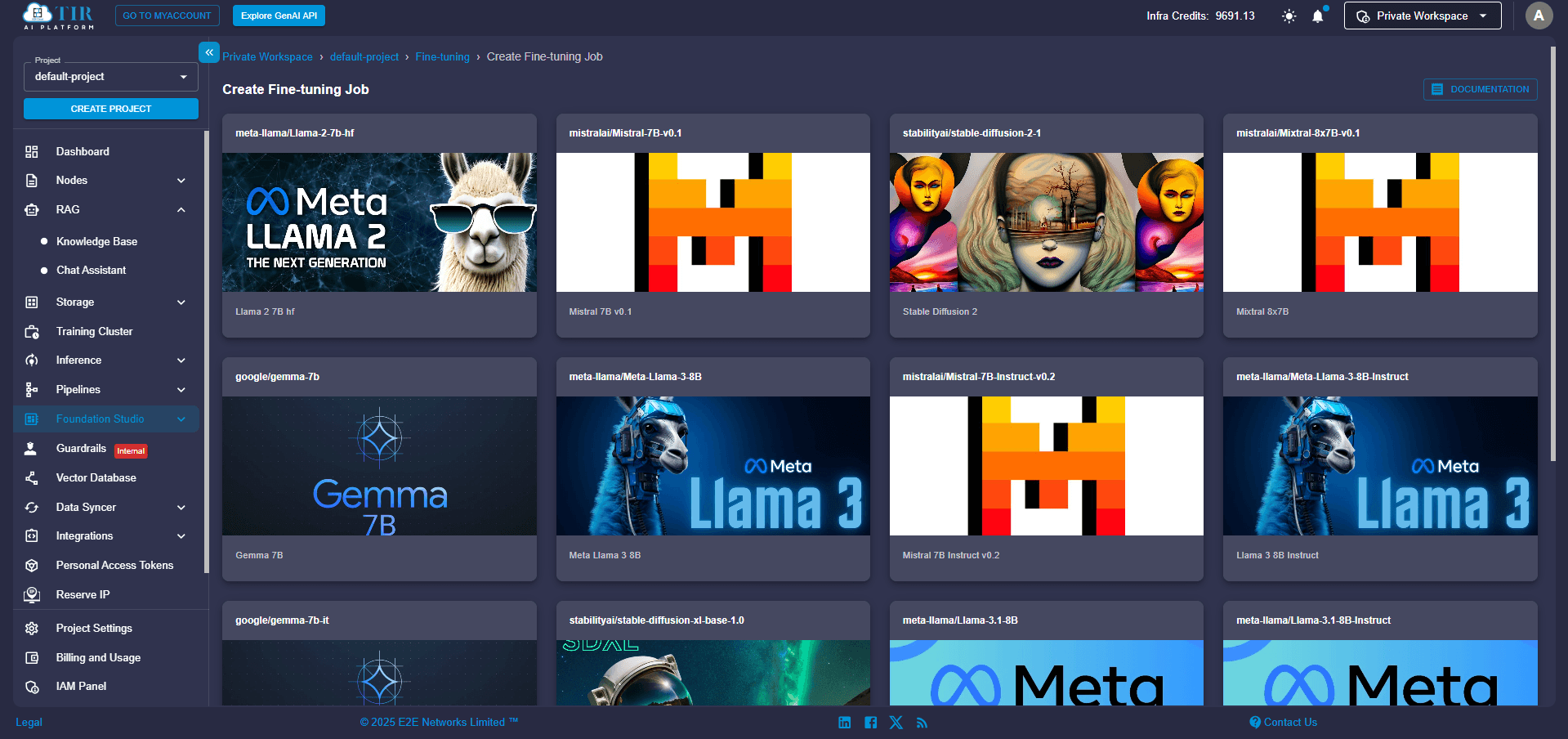The image size is (1568, 739).
Task: Expand the Integrations chevron
Action: (181, 536)
